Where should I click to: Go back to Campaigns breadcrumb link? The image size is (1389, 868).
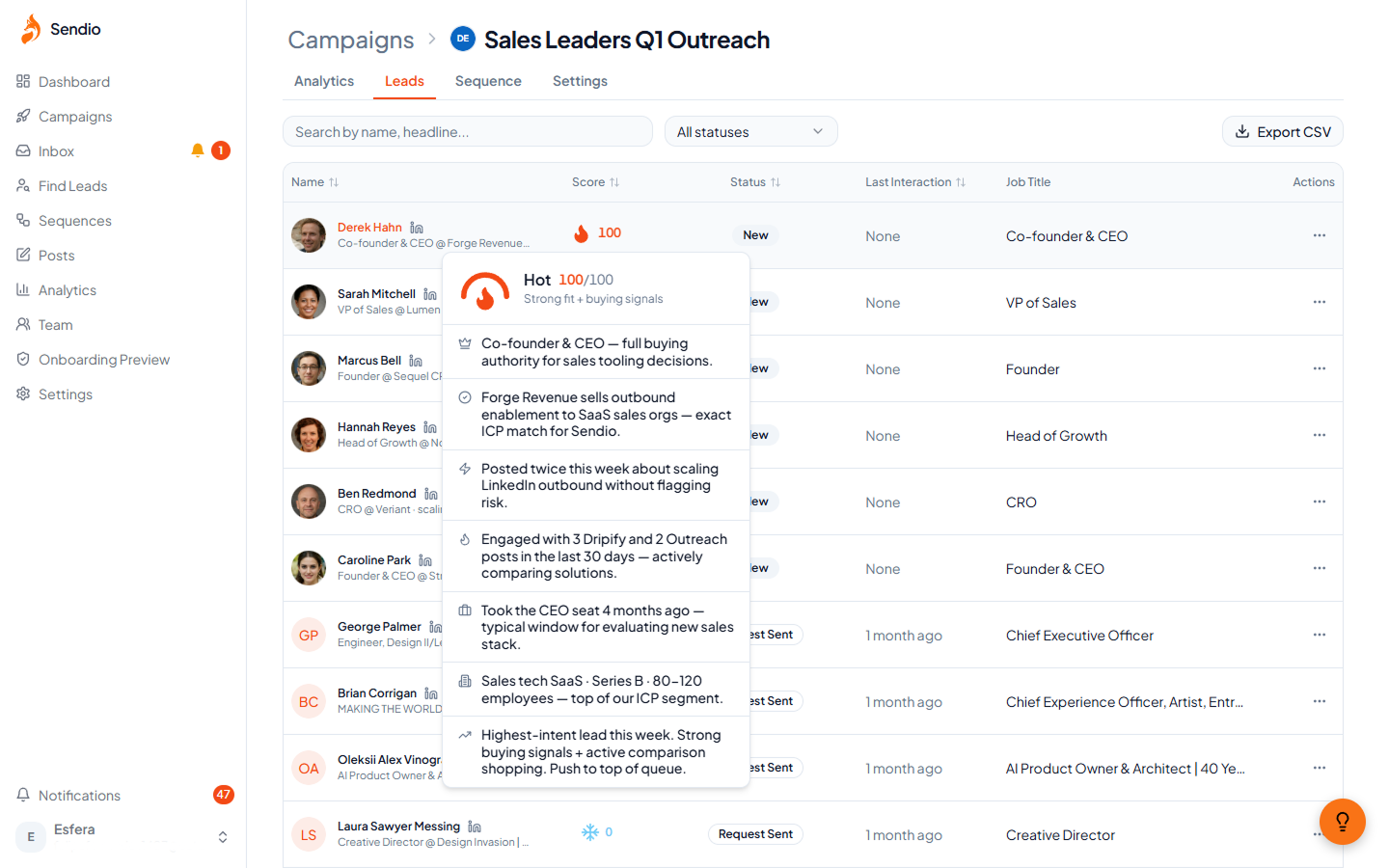click(x=351, y=40)
